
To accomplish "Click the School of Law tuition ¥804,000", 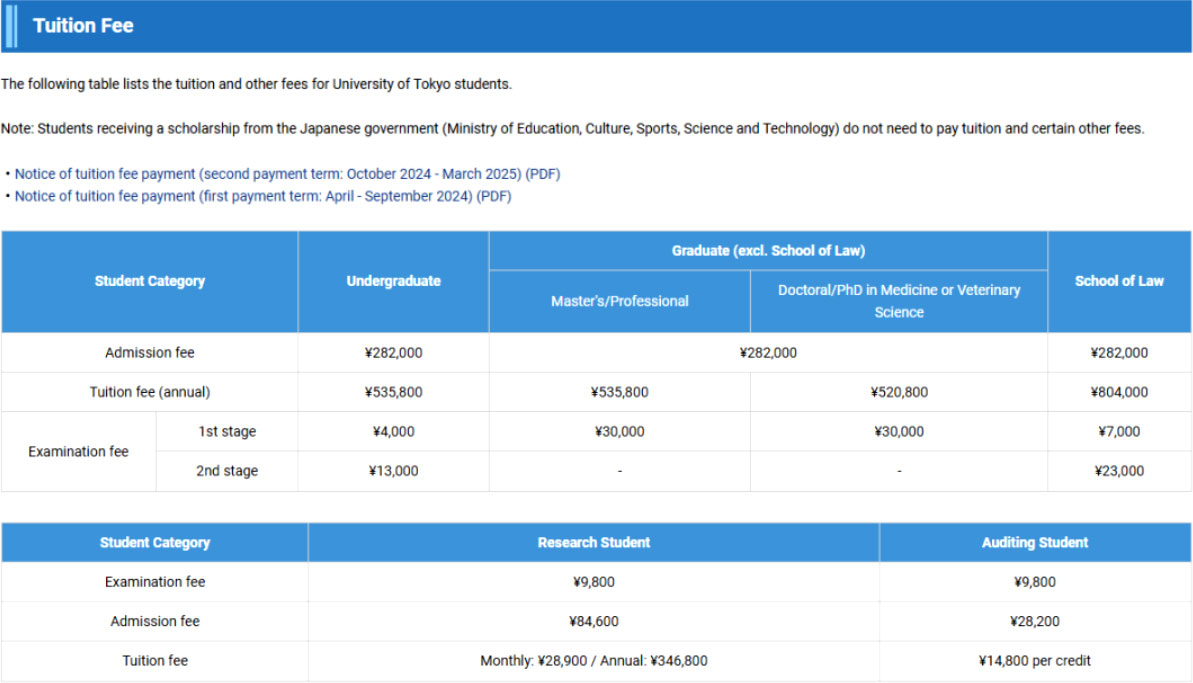I will (x=1119, y=392).
